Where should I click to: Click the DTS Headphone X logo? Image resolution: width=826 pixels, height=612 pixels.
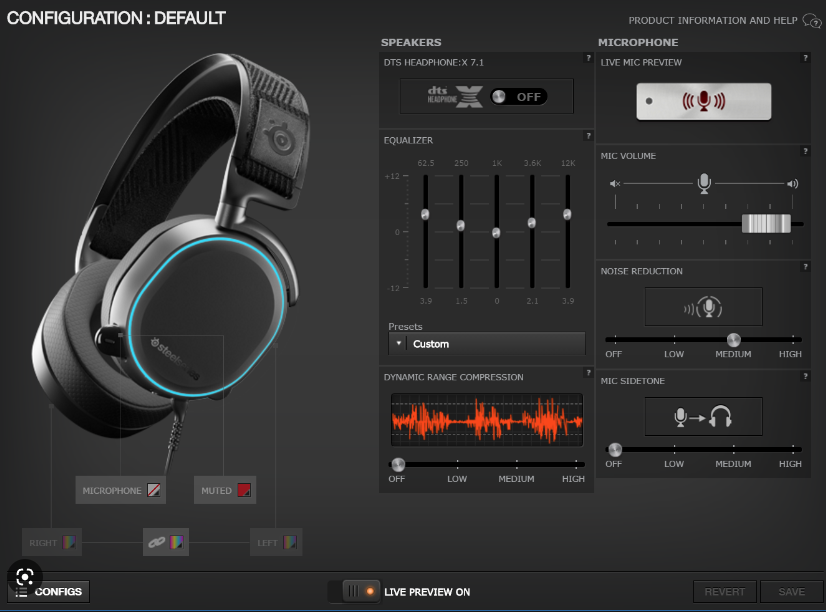click(x=455, y=96)
